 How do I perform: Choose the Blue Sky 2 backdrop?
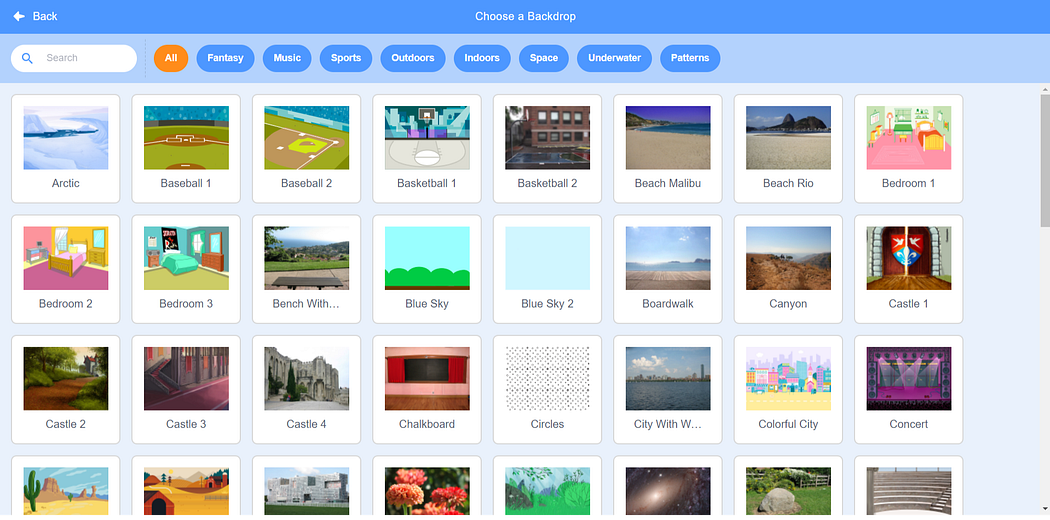[548, 269]
